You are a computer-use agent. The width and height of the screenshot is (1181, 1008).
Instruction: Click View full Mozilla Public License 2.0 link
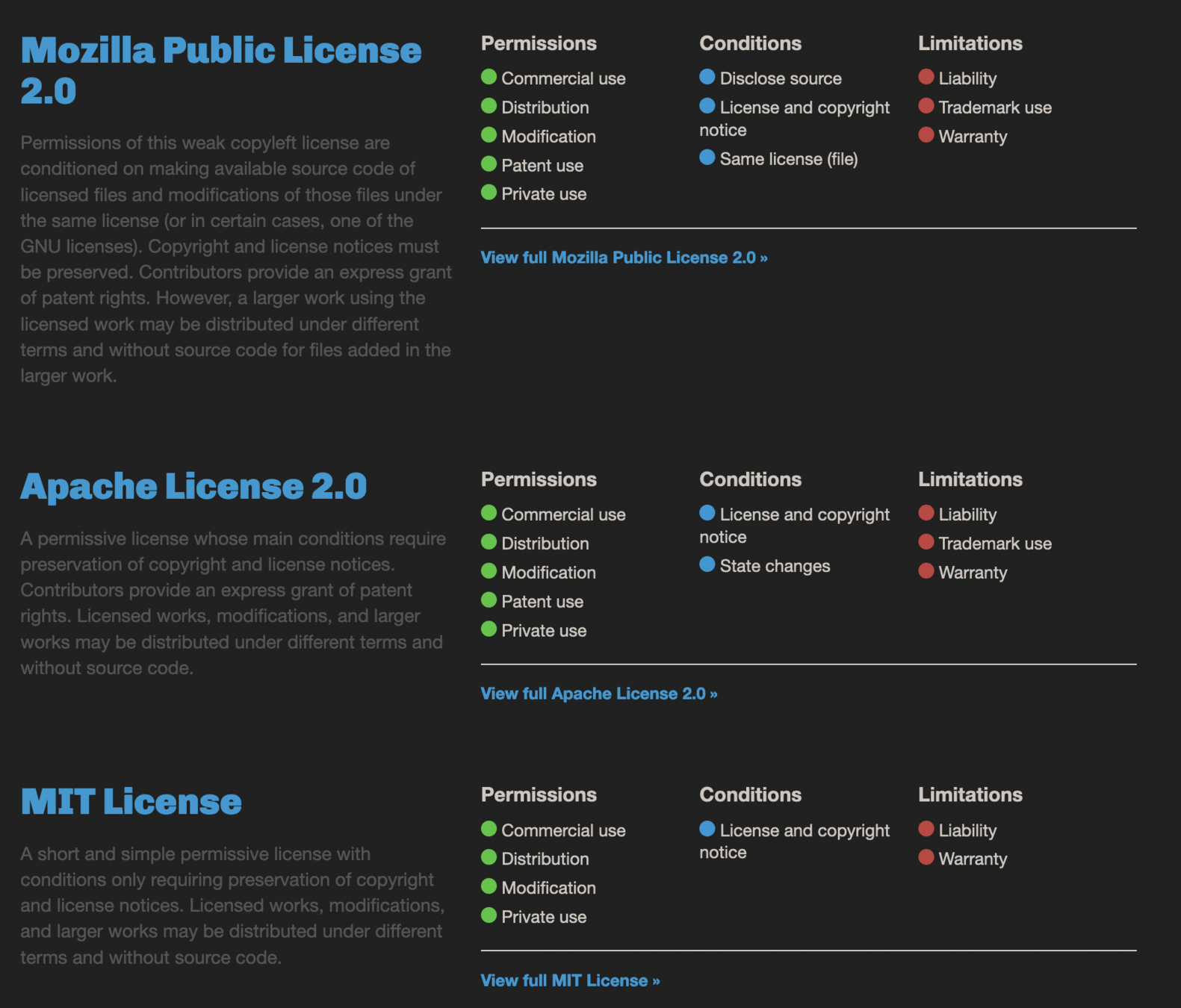(624, 258)
